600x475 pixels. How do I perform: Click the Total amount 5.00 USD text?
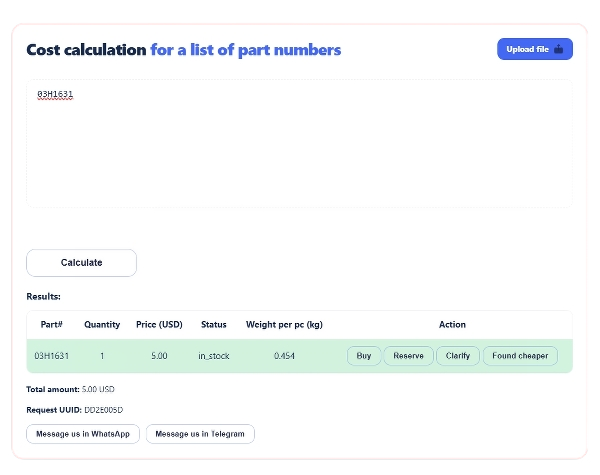[97, 389]
